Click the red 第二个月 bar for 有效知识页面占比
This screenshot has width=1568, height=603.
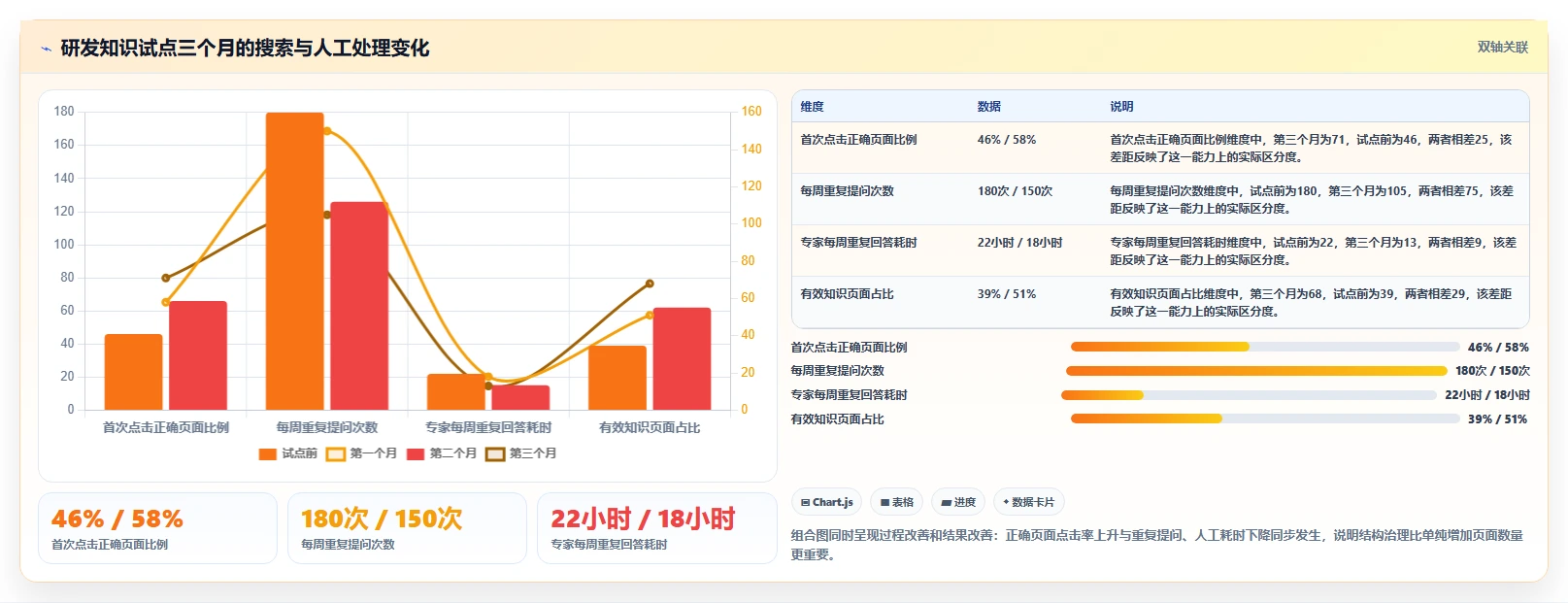pyautogui.click(x=682, y=358)
